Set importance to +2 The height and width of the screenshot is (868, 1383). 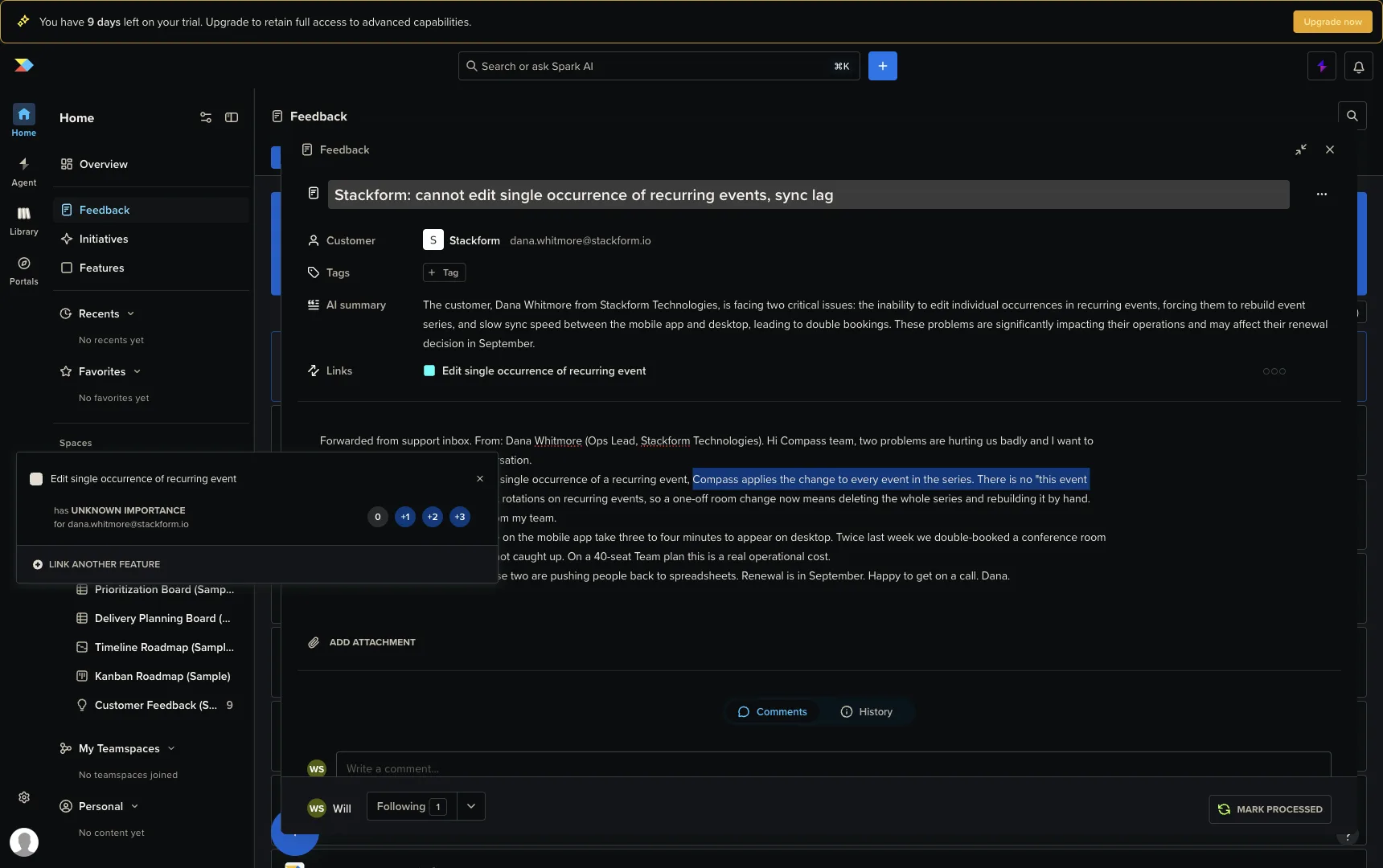click(433, 517)
